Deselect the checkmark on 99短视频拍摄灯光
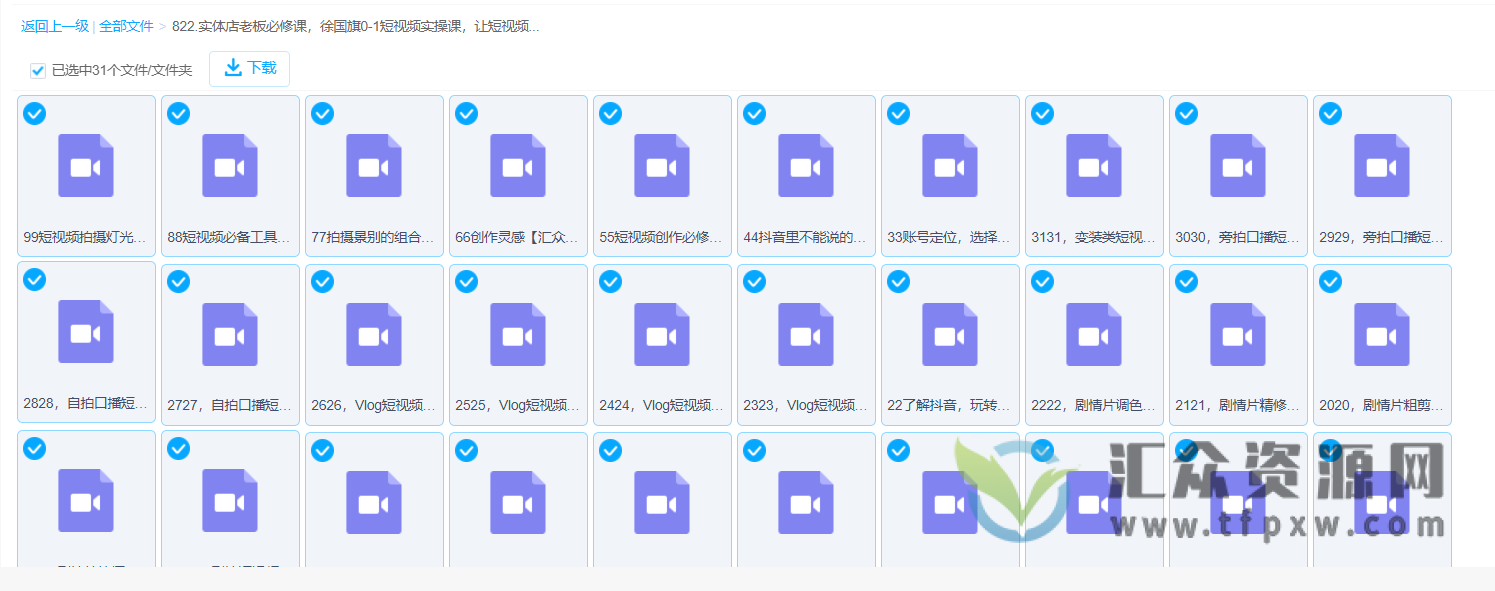Viewport: 1495px width, 591px height. pyautogui.click(x=34, y=113)
